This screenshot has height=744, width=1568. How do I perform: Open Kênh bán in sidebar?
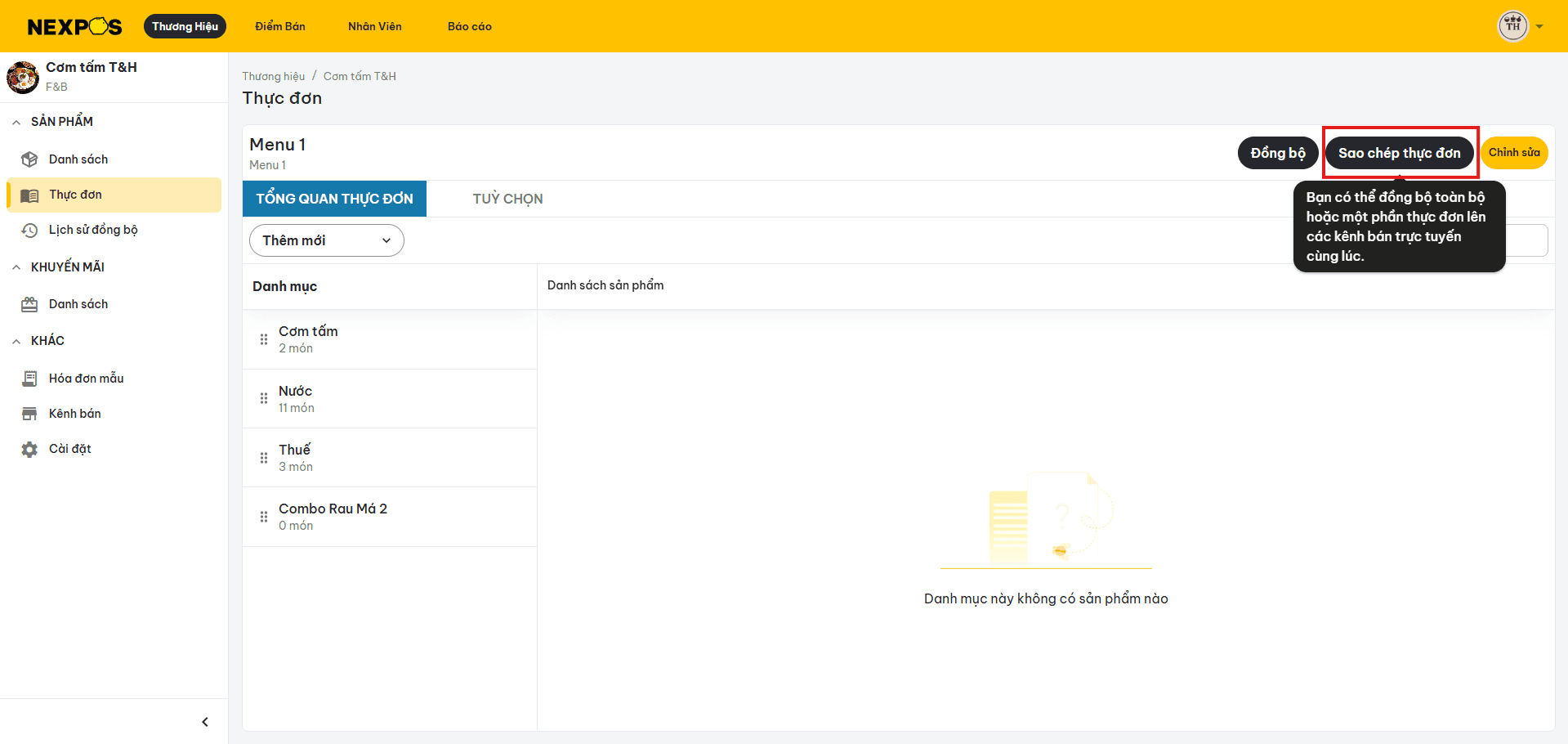tap(114, 414)
